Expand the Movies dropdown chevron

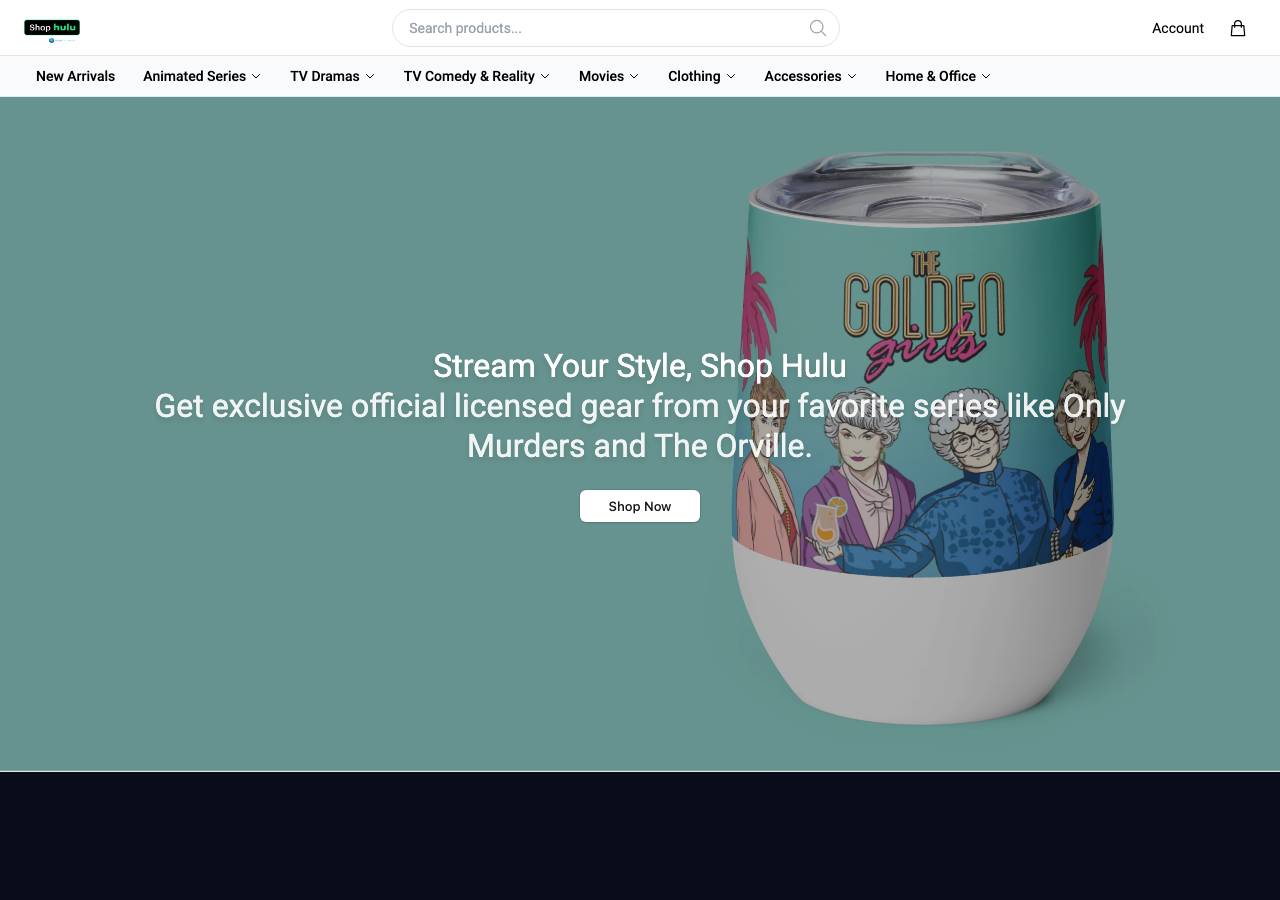[x=634, y=76]
